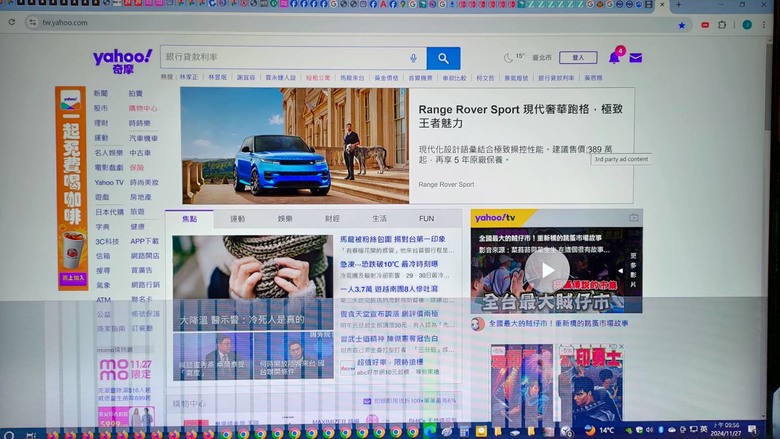Click the moon weather icon near 15°
Screen dimensions: 780x439
pos(508,58)
